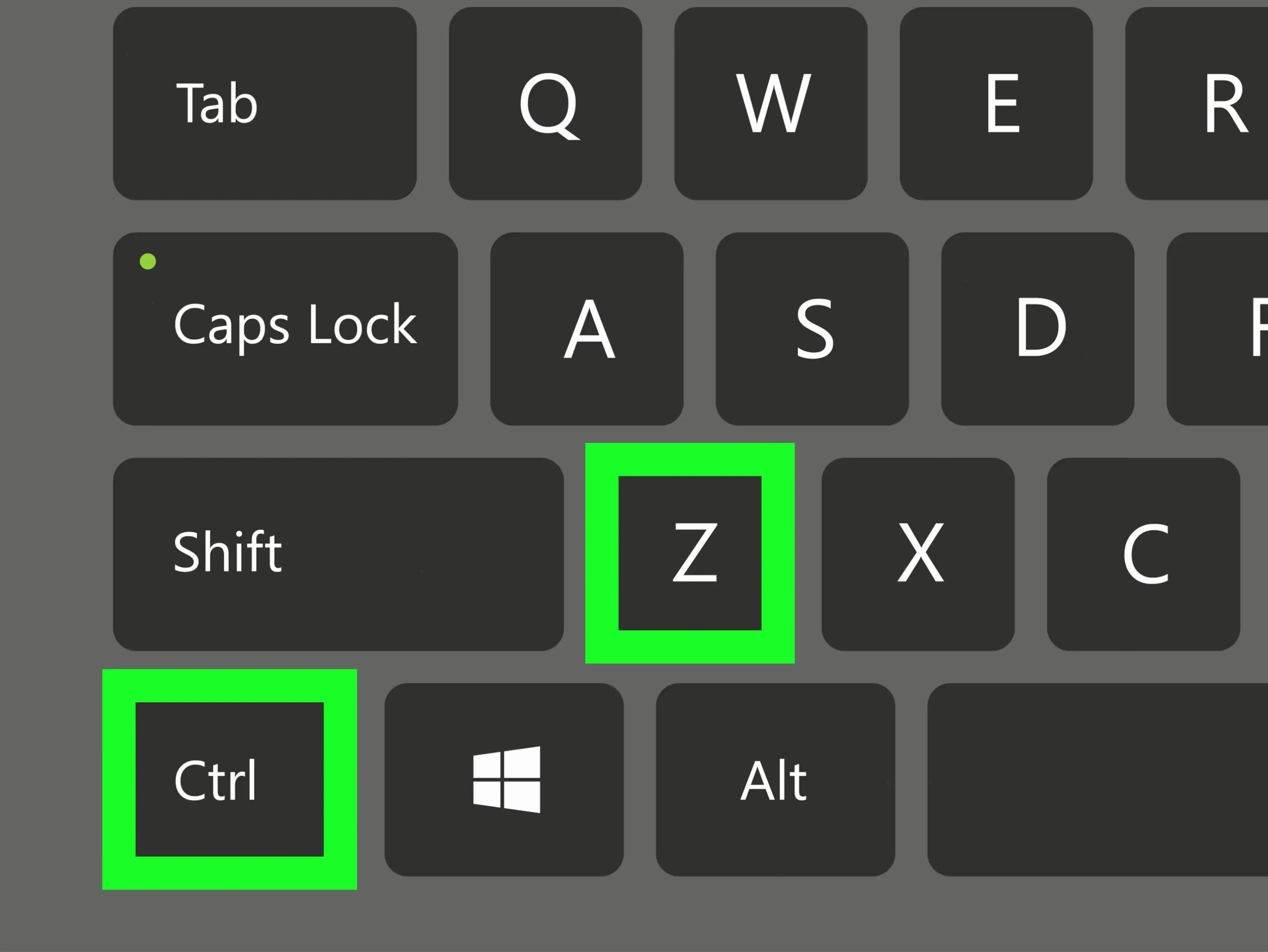Click the green Caps Lock indicator dot

coord(148,261)
